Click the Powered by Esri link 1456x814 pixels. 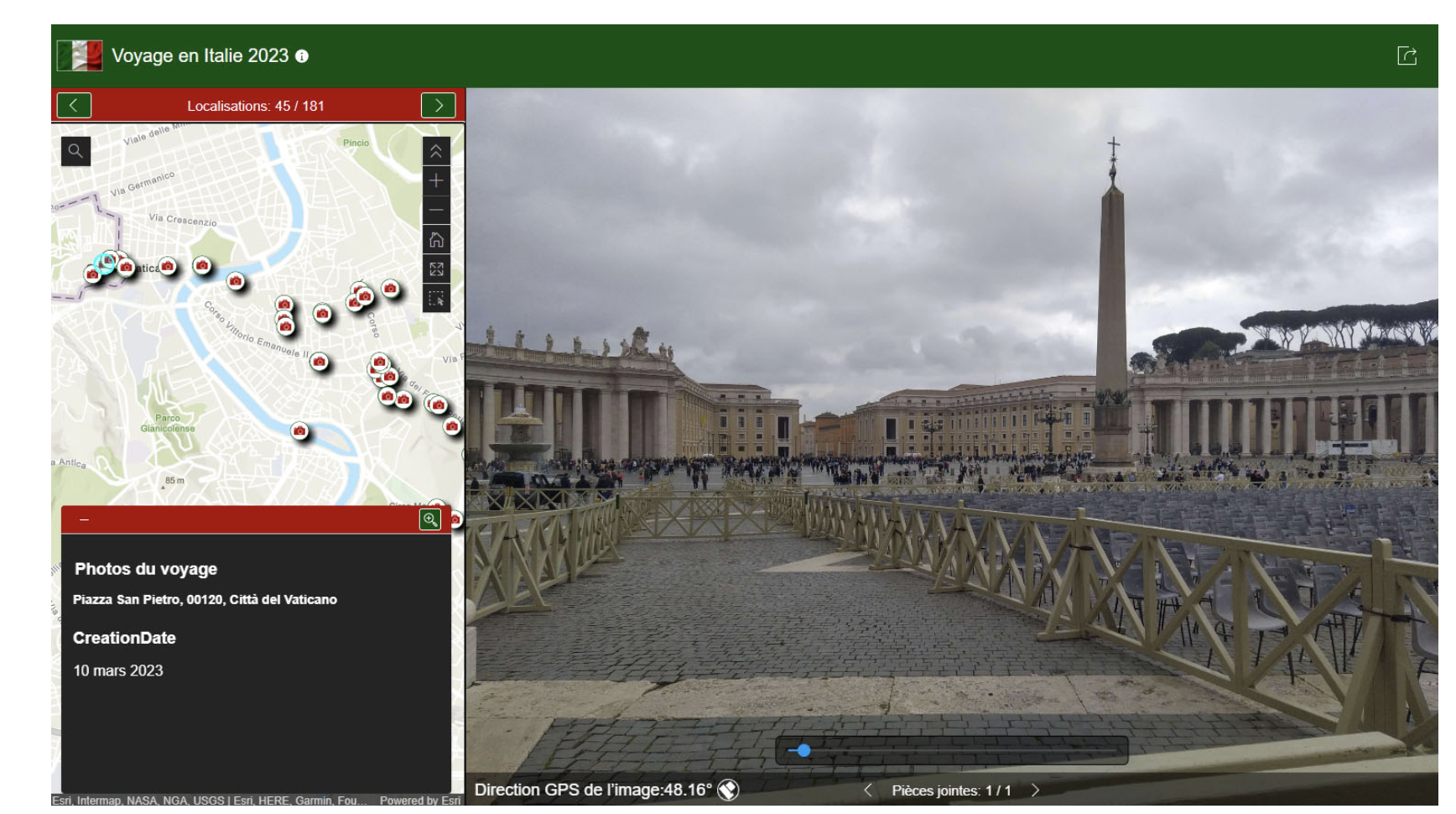point(419,801)
